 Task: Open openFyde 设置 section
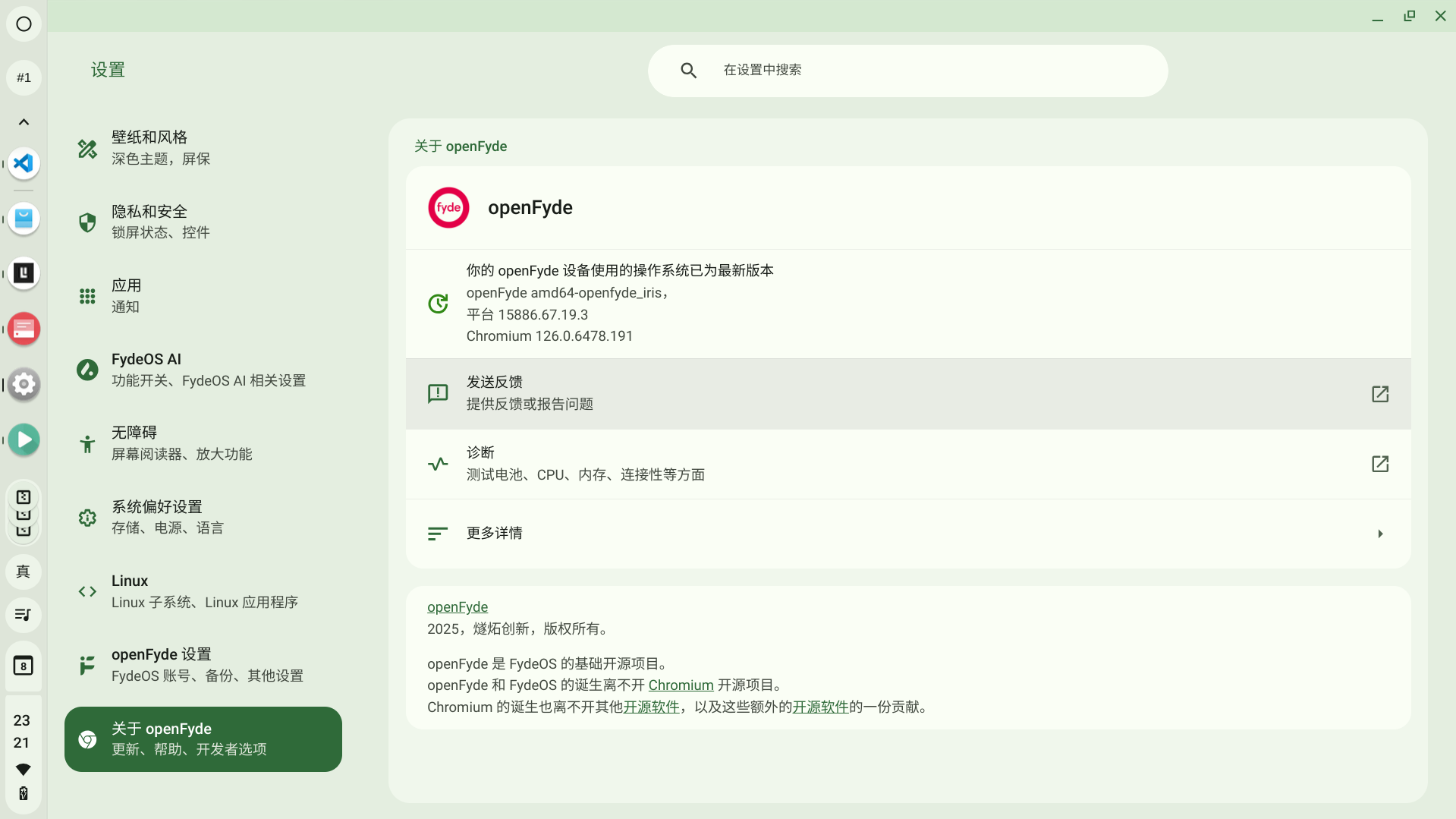click(x=203, y=665)
